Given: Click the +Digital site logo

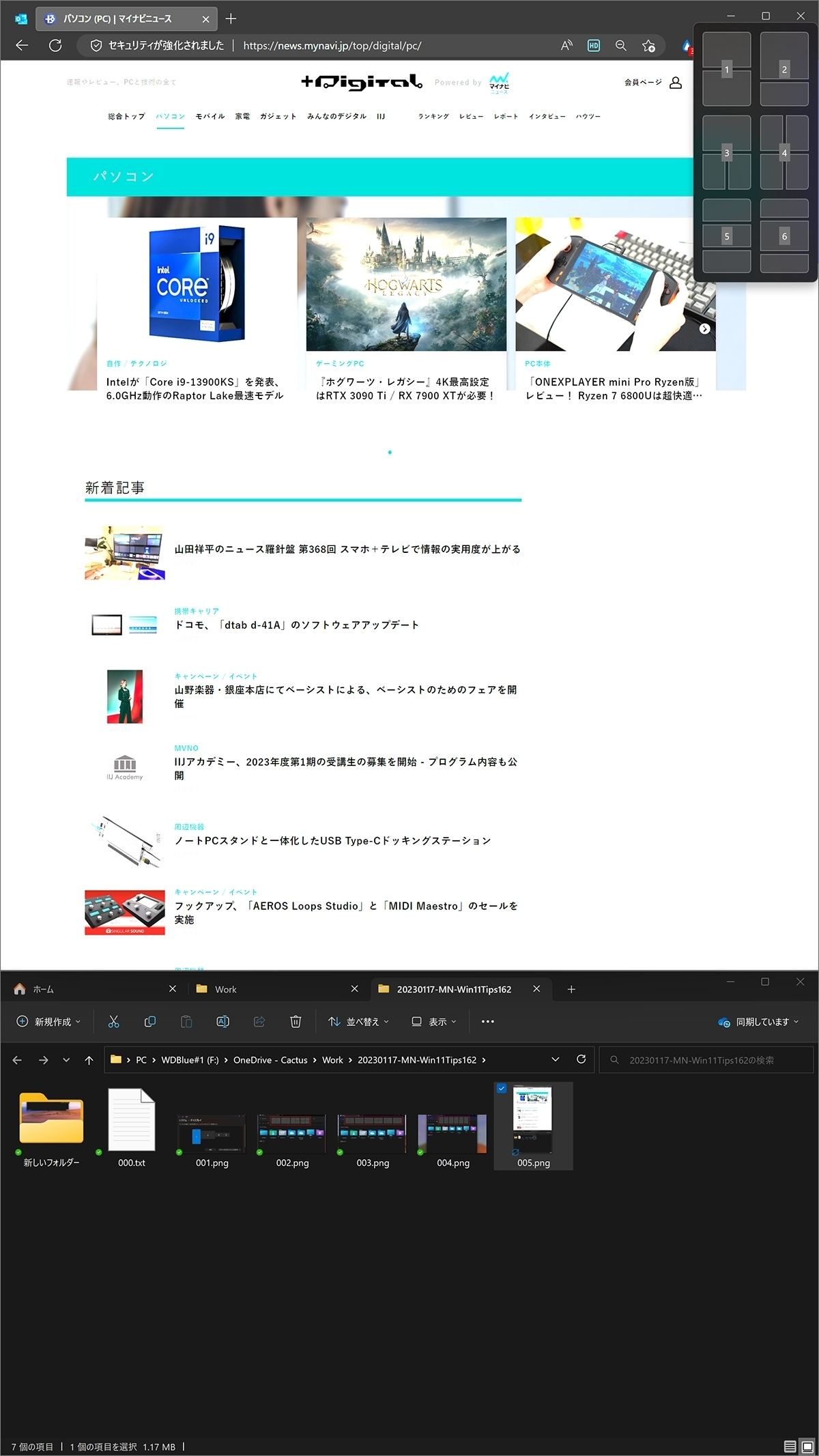Looking at the screenshot, I should [x=362, y=83].
